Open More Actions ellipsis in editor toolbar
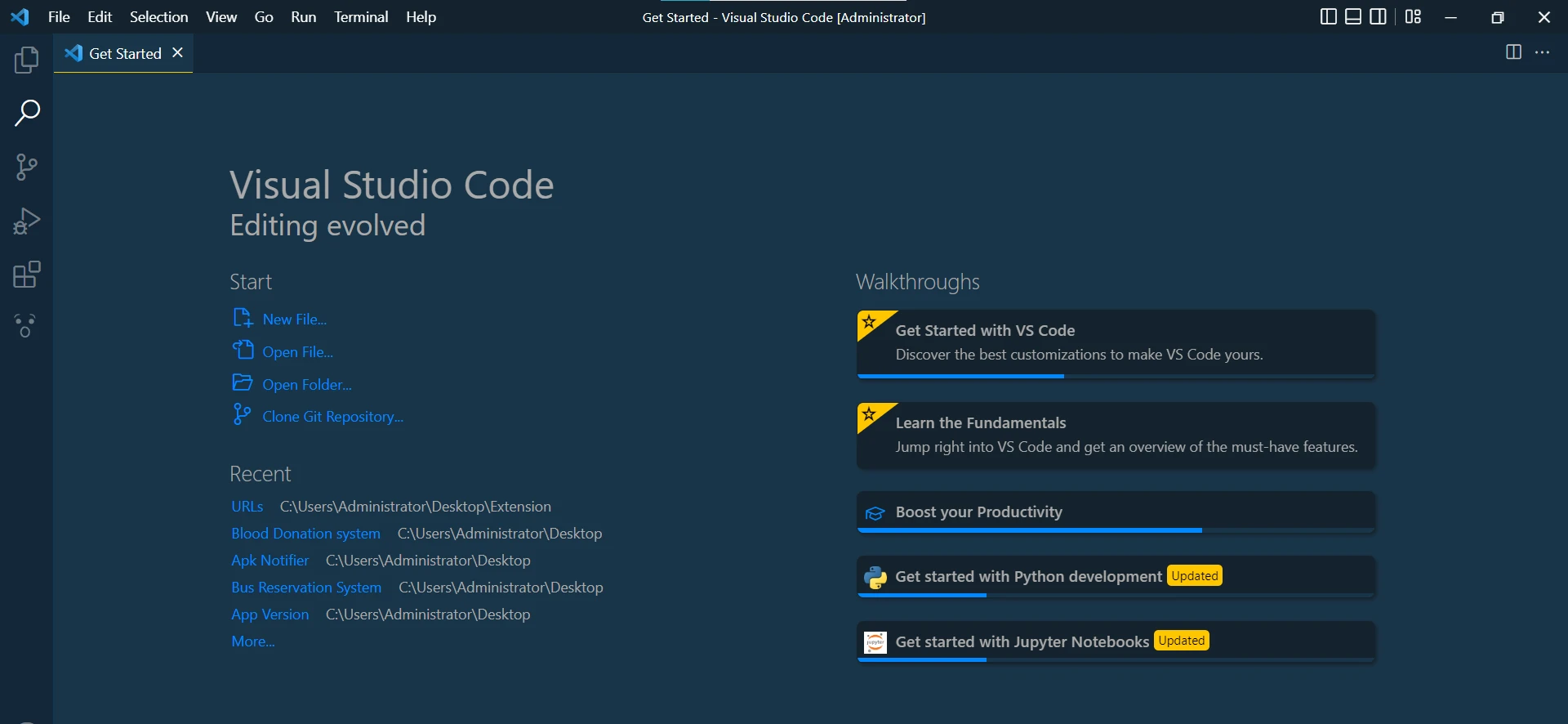 coord(1542,52)
